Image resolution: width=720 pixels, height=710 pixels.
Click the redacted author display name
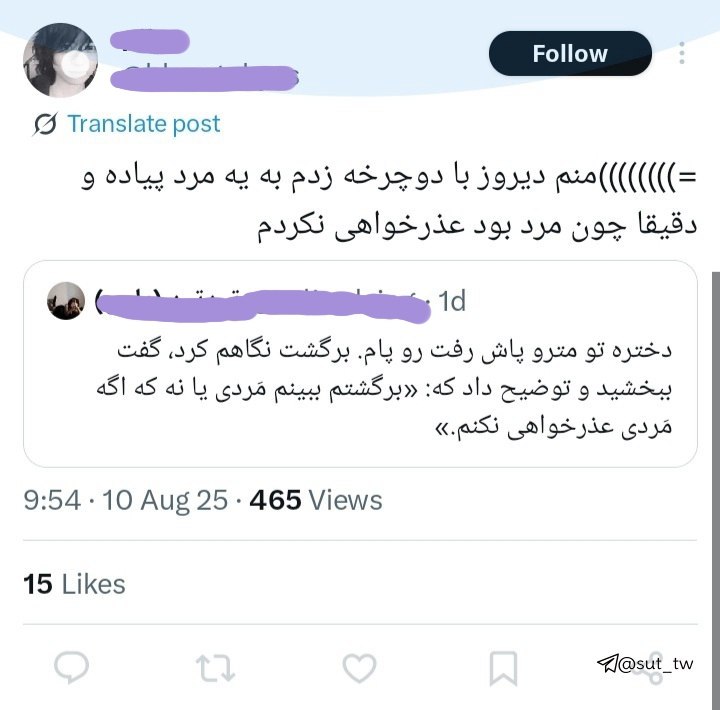click(x=150, y=41)
